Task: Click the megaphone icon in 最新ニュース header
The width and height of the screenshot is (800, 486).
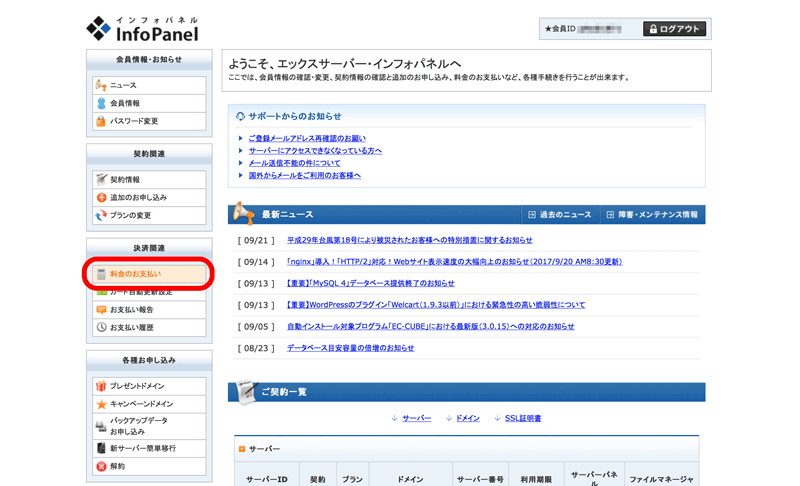Action: click(x=243, y=213)
